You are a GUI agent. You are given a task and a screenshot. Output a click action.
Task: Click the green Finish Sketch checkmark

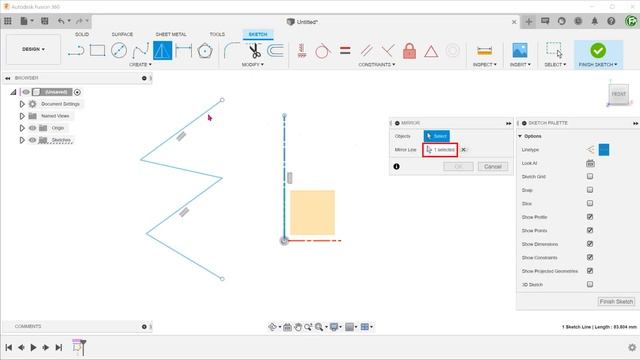coord(598,50)
